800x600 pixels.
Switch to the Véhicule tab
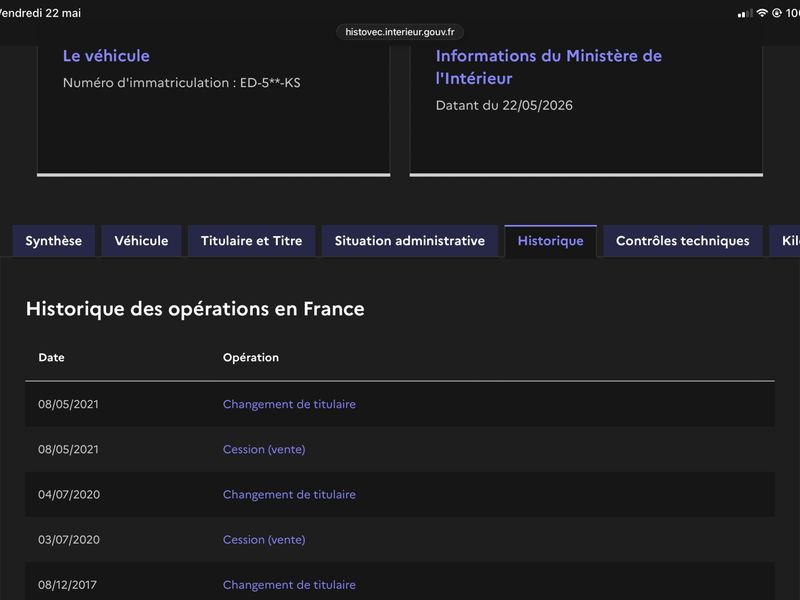(x=141, y=241)
